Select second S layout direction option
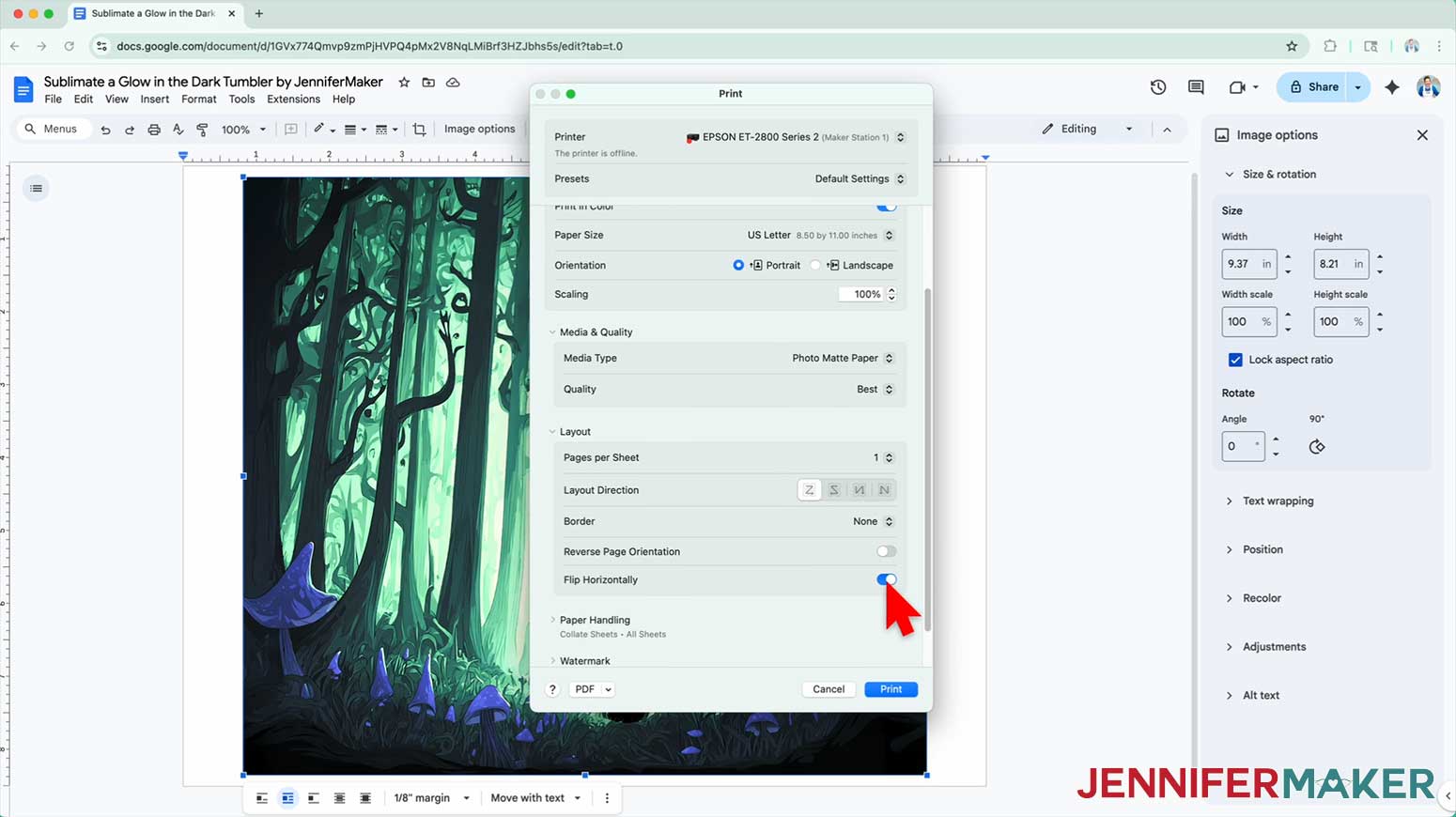The image size is (1456, 817). (834, 490)
